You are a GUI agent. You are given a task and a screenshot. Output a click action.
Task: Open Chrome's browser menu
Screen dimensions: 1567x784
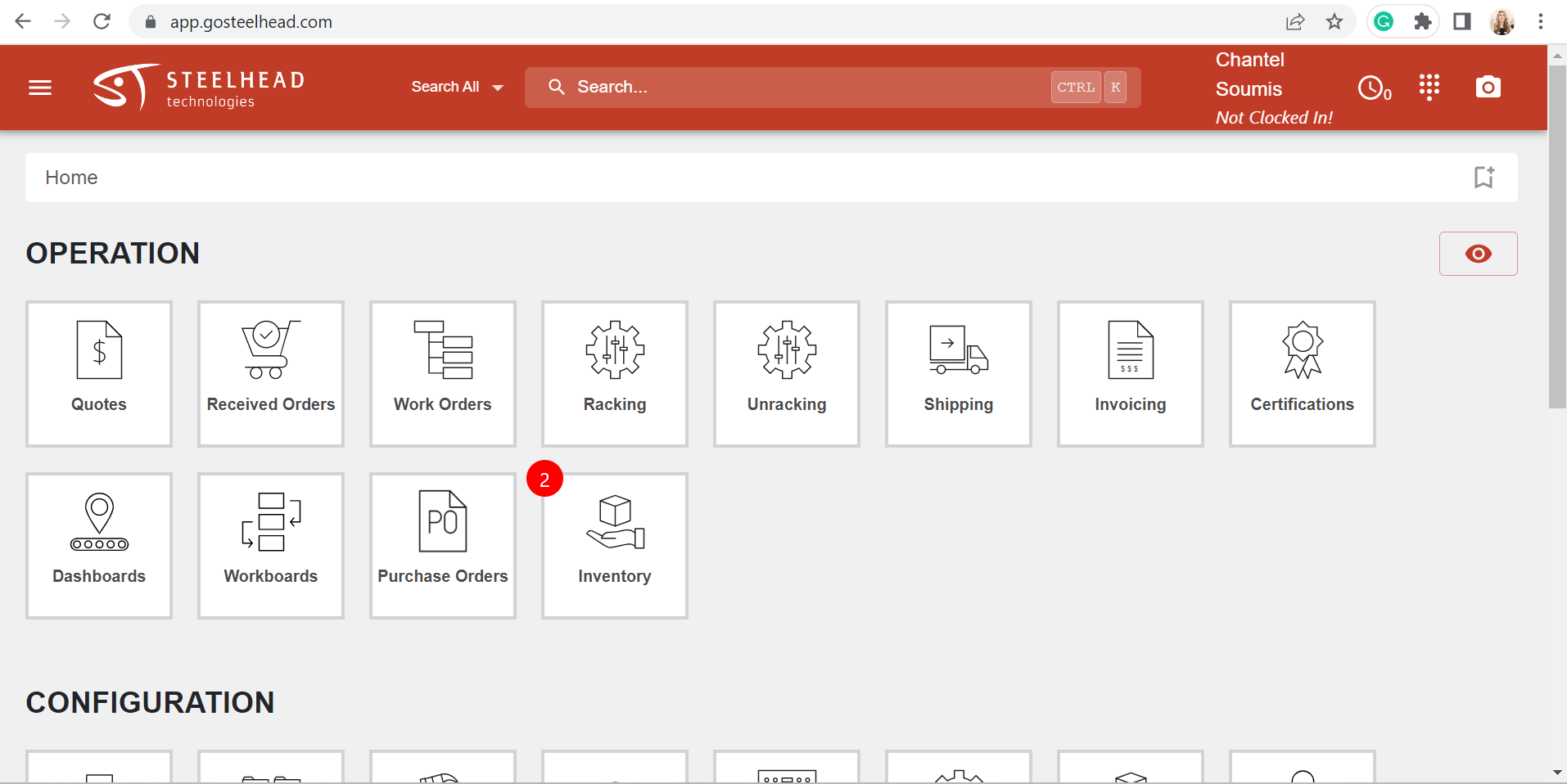point(1542,21)
